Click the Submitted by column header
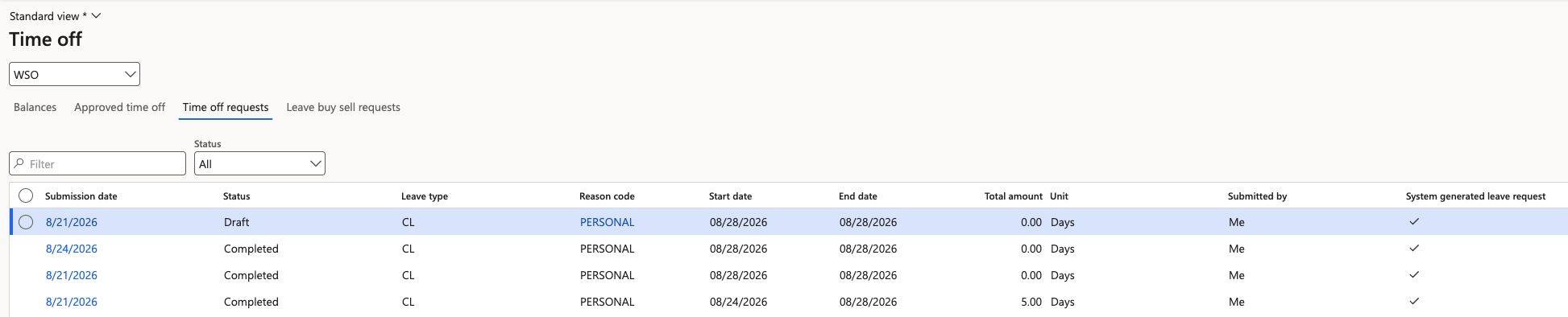 click(x=1257, y=196)
